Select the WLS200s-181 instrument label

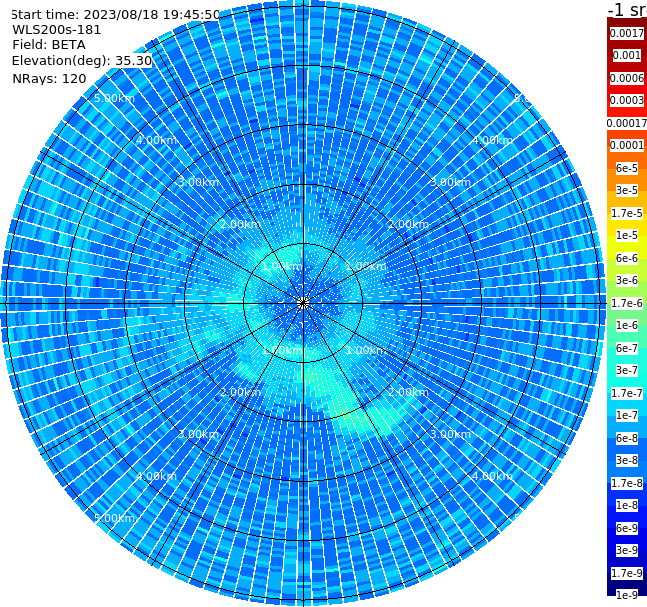click(x=56, y=30)
